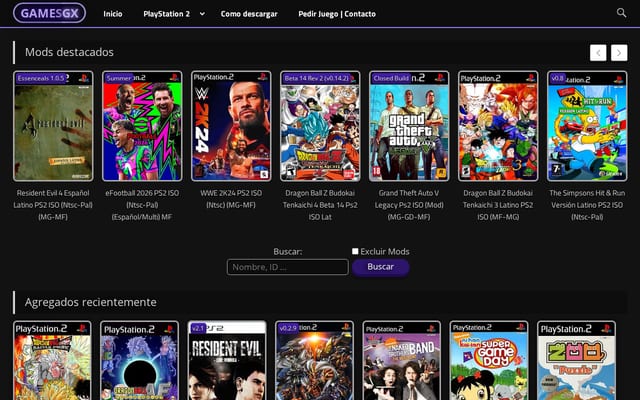640x400 pixels.
Task: Open the search magnifier icon
Action: 621,13
